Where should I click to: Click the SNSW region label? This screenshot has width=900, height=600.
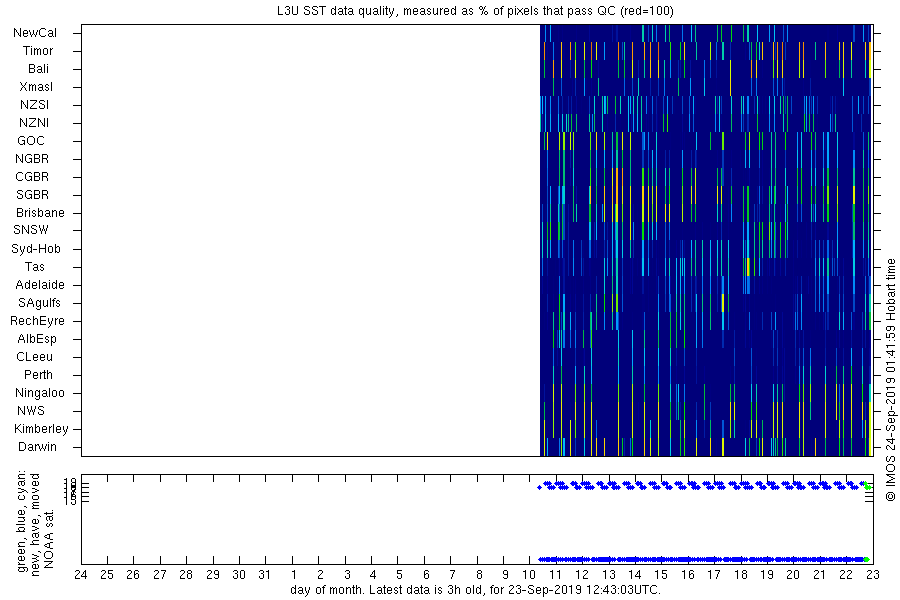(31, 230)
